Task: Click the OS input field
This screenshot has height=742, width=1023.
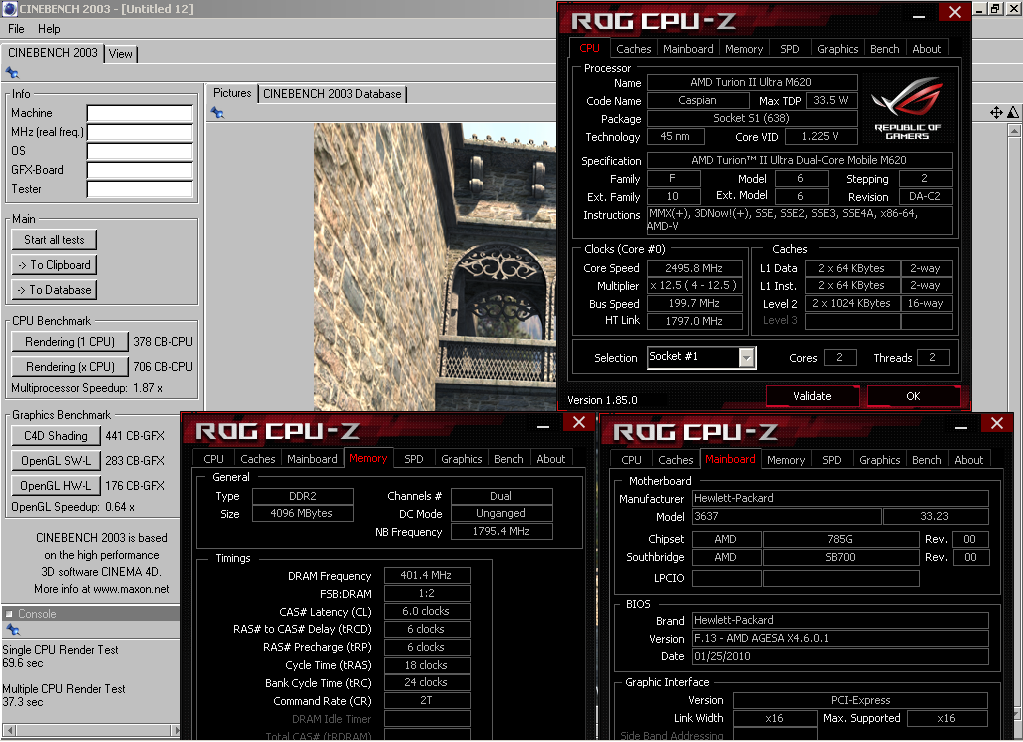Action: [140, 151]
